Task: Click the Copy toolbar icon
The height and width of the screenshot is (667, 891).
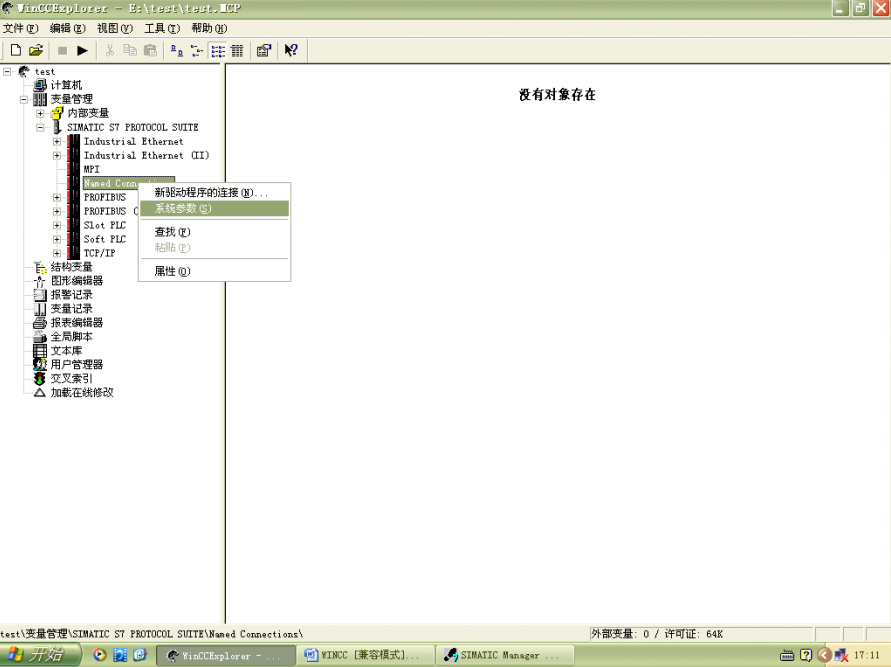Action: 130,51
